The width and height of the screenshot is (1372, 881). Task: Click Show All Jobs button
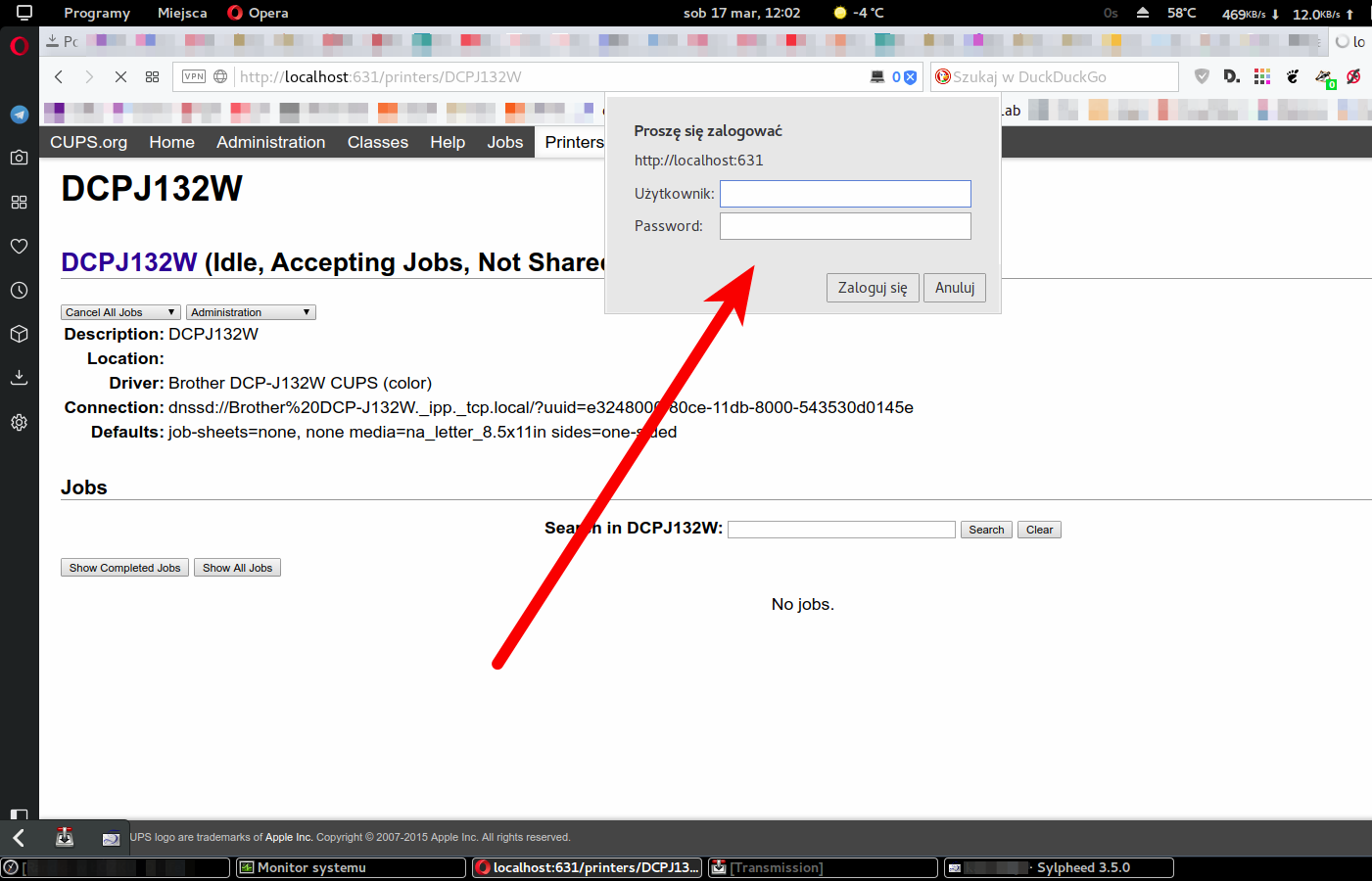coord(237,568)
